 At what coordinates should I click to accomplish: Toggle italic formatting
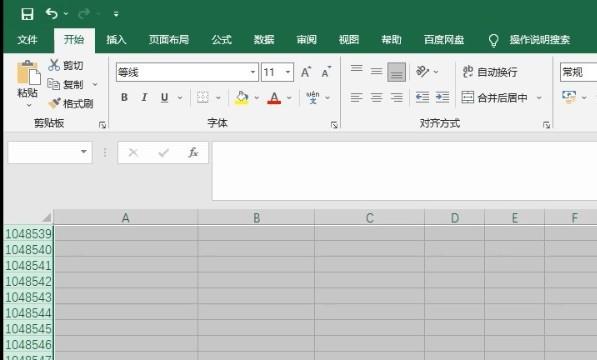[x=144, y=97]
